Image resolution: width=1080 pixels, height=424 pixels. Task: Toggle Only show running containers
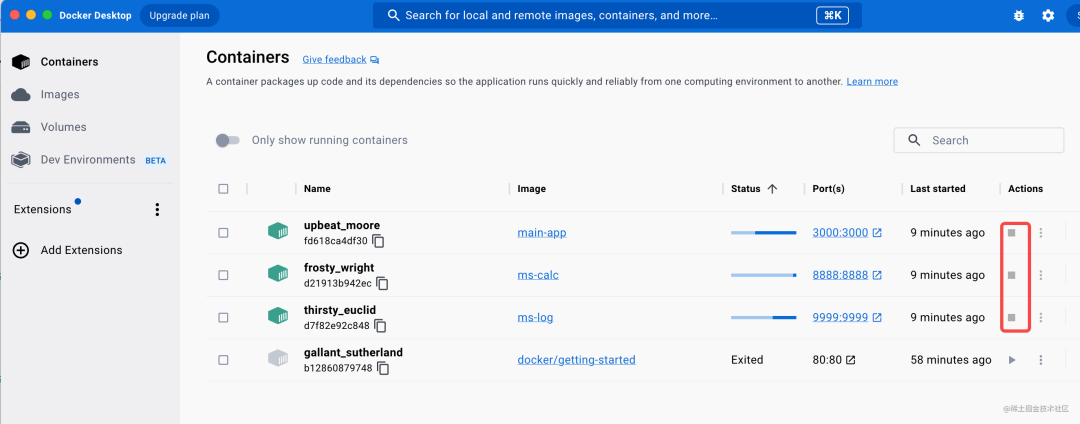[x=228, y=140]
